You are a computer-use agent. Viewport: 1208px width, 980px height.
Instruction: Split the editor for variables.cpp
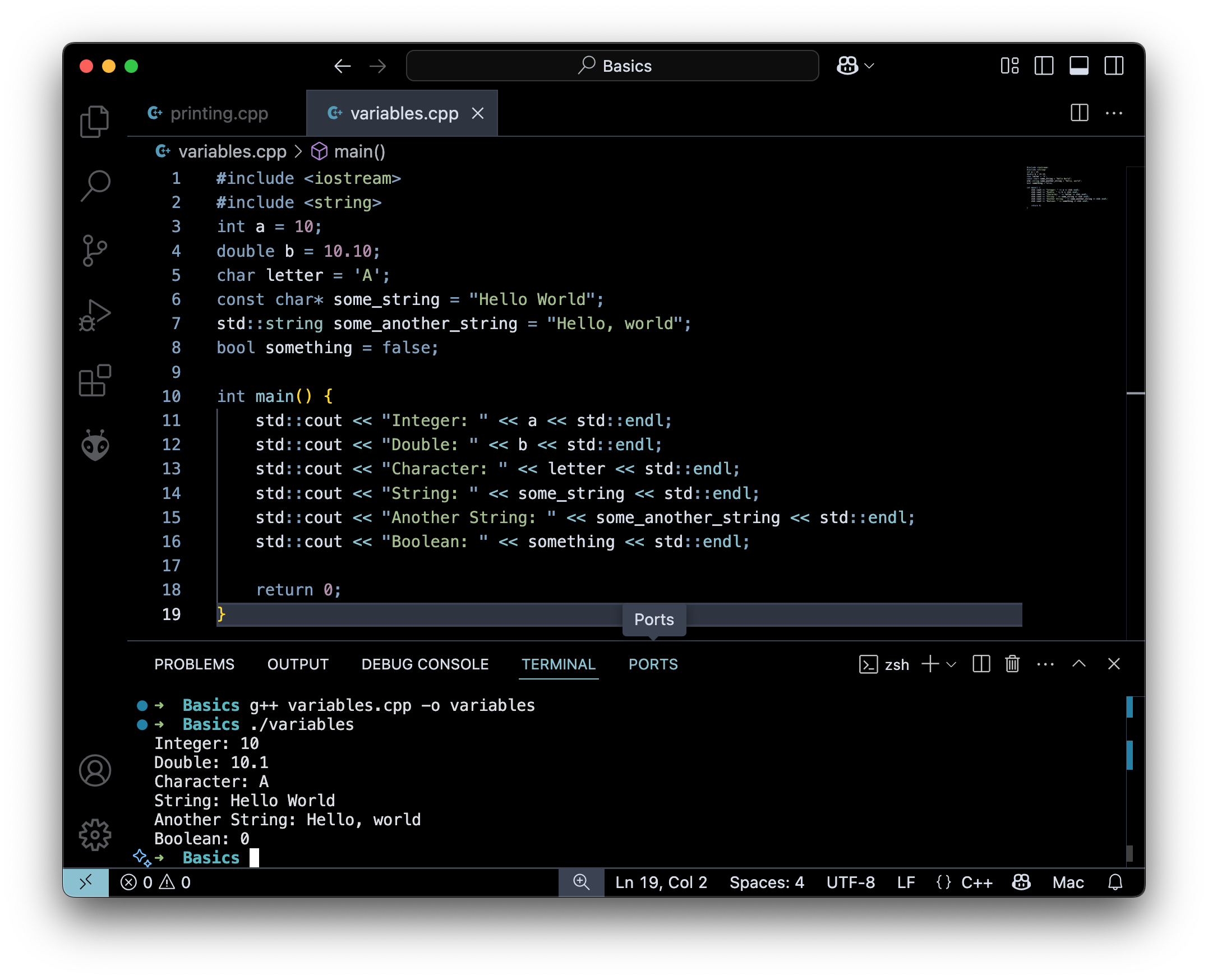(x=1080, y=113)
